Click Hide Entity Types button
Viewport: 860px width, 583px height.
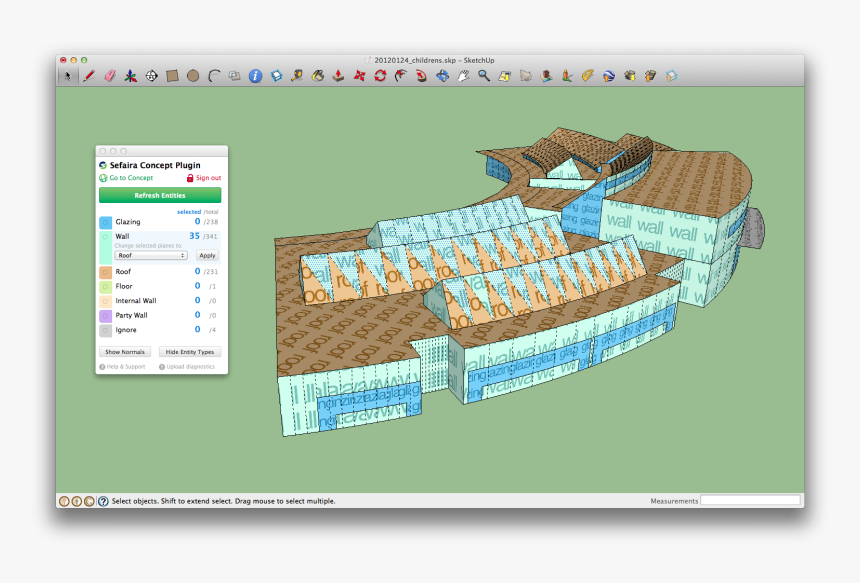[x=190, y=352]
